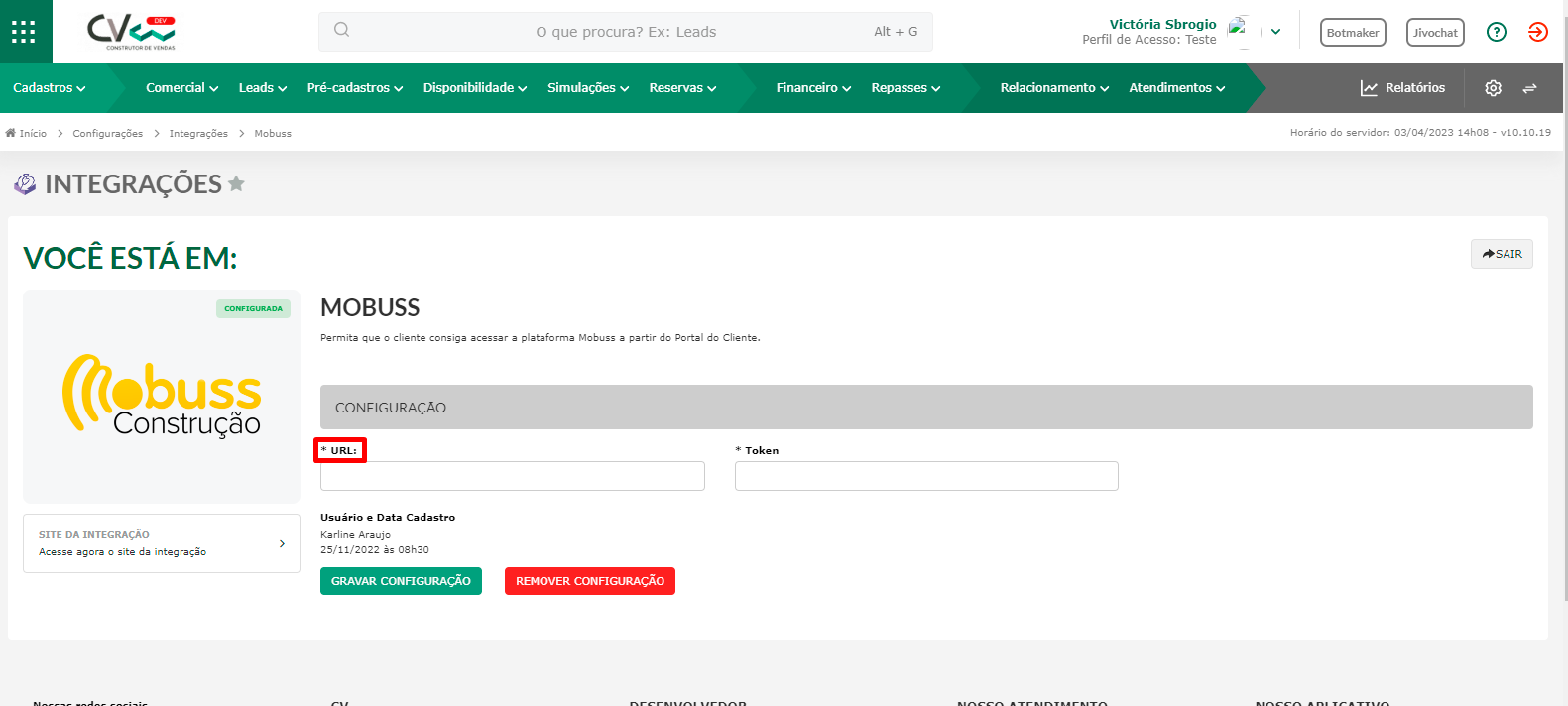Navigate to Integrações breadcrumb
This screenshot has height=706, width=1568.
(198, 133)
